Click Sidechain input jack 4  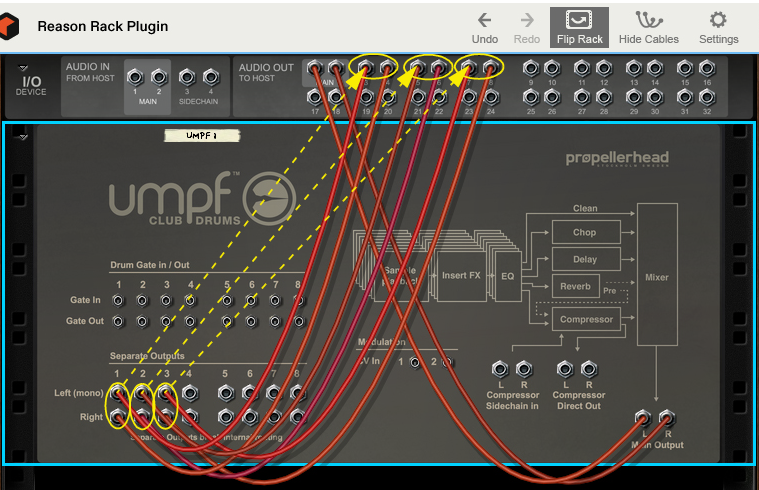coord(211,77)
